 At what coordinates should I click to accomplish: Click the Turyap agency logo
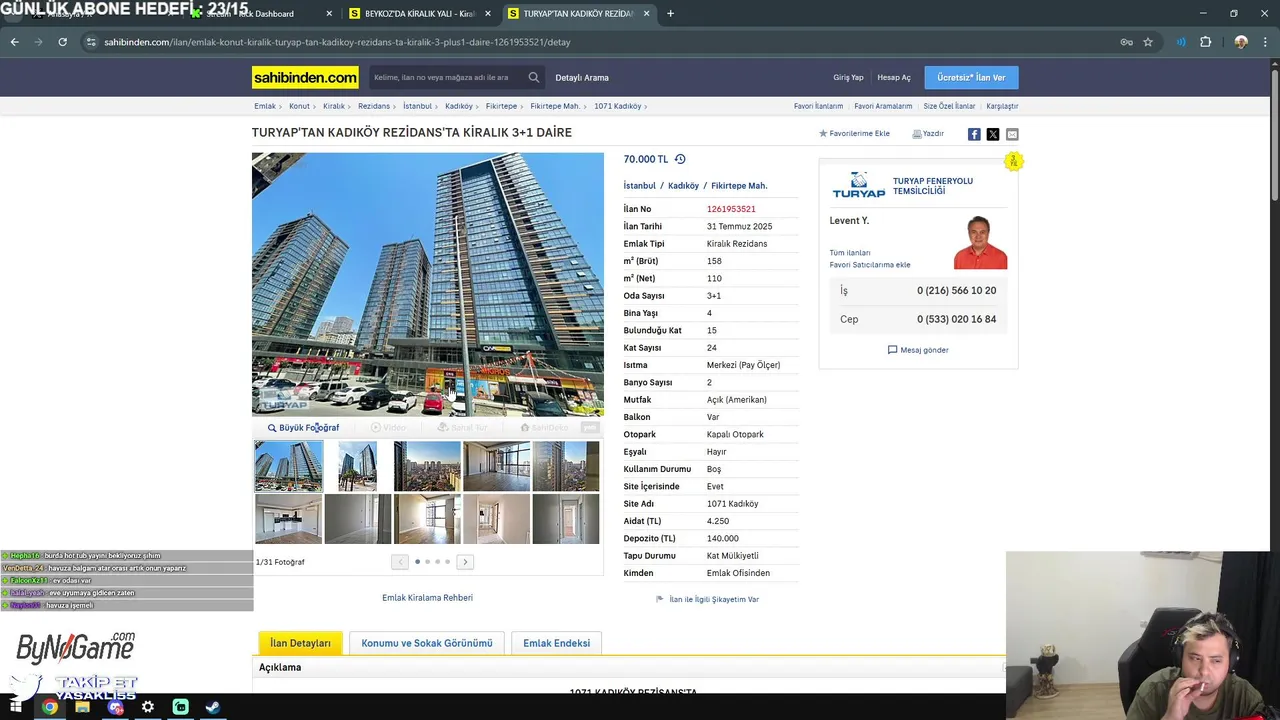coord(859,185)
